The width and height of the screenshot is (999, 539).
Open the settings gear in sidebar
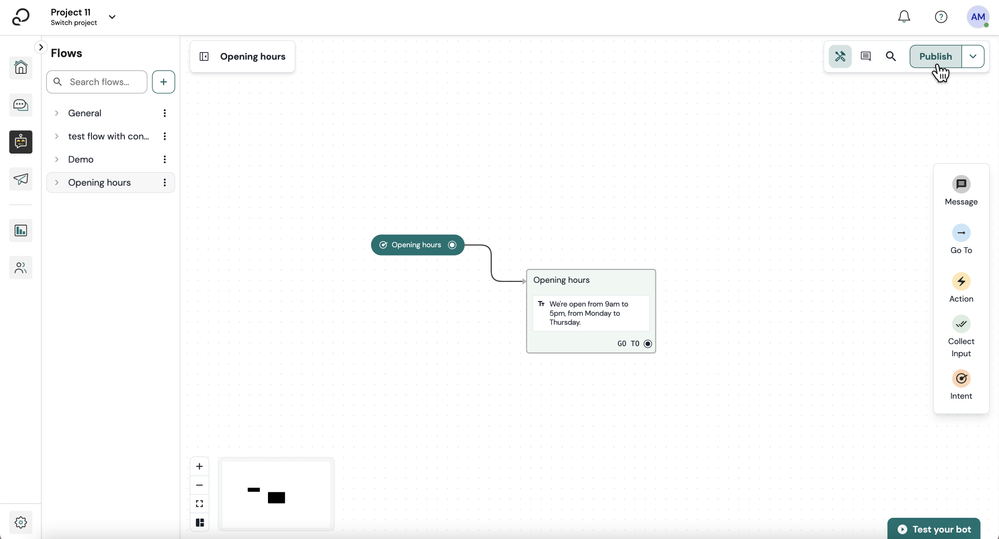tap(20, 522)
